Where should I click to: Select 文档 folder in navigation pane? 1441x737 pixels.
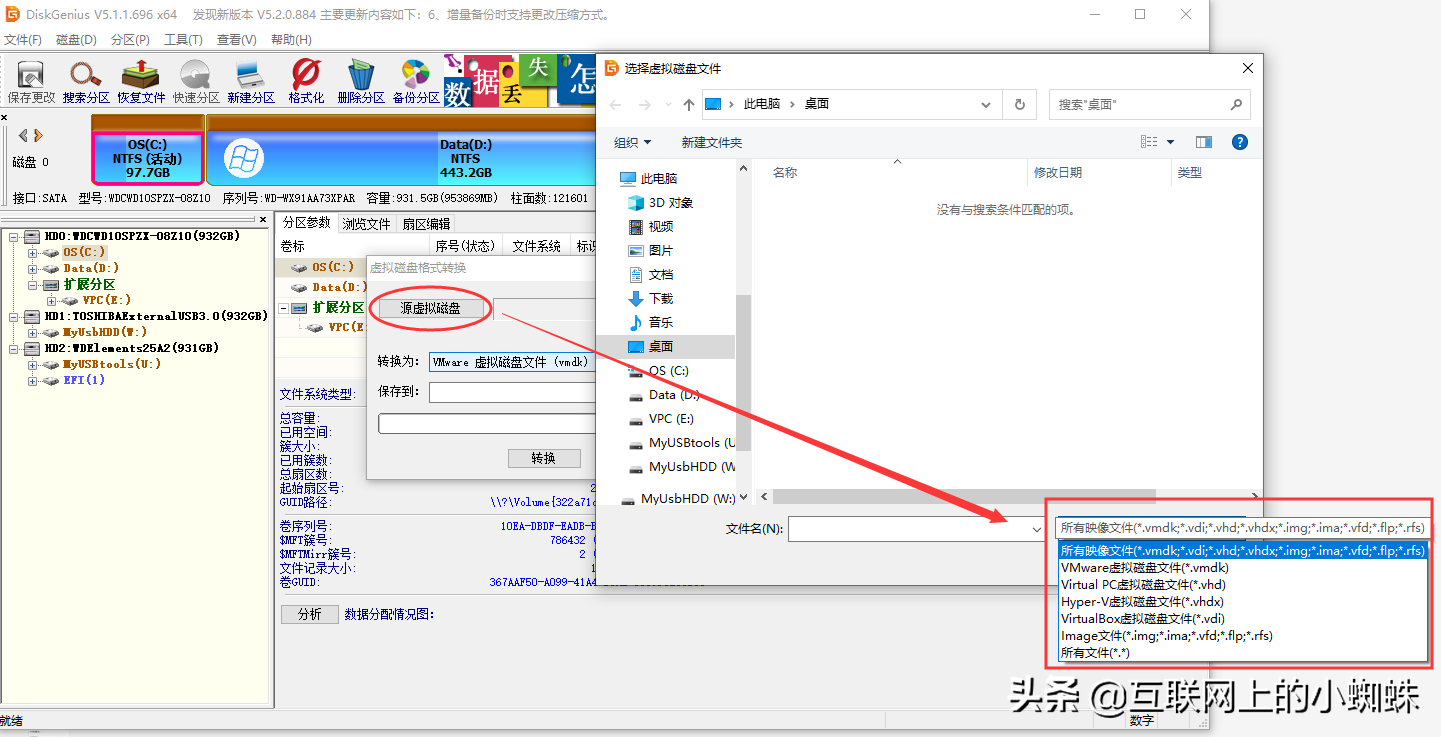coord(650,274)
